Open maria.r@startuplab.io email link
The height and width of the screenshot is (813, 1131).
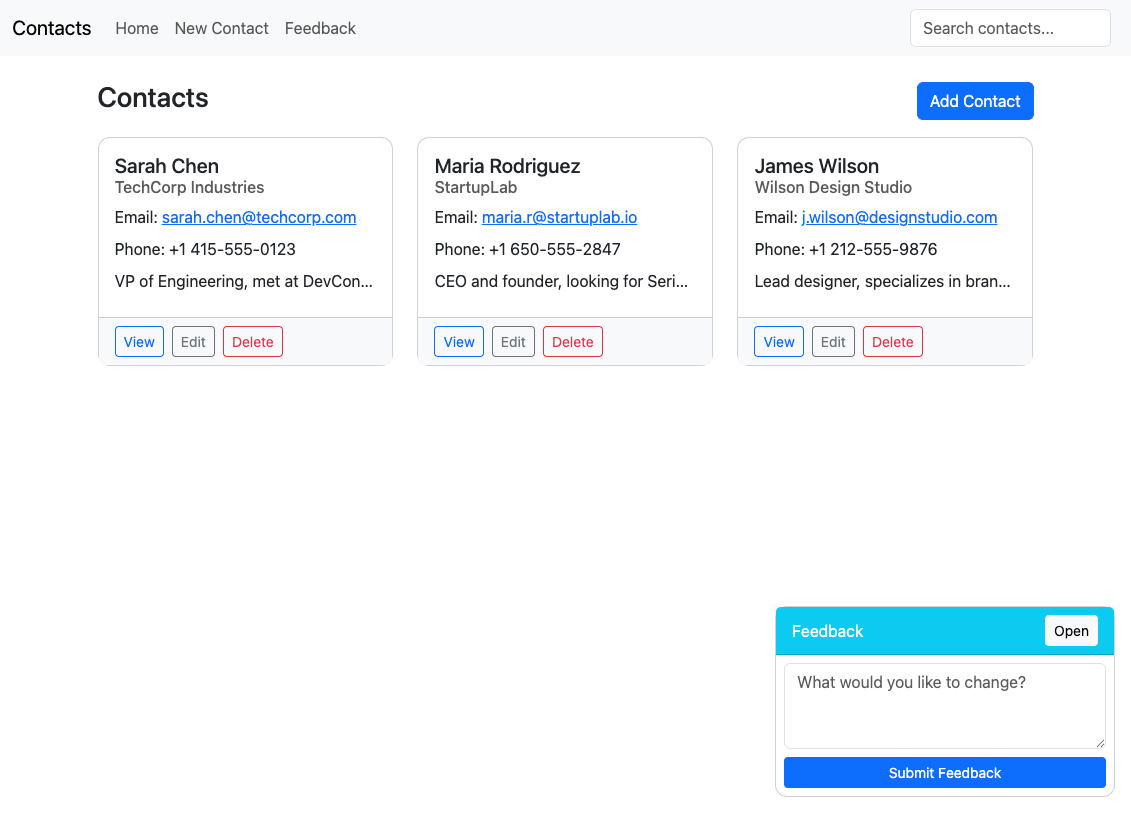pos(559,218)
